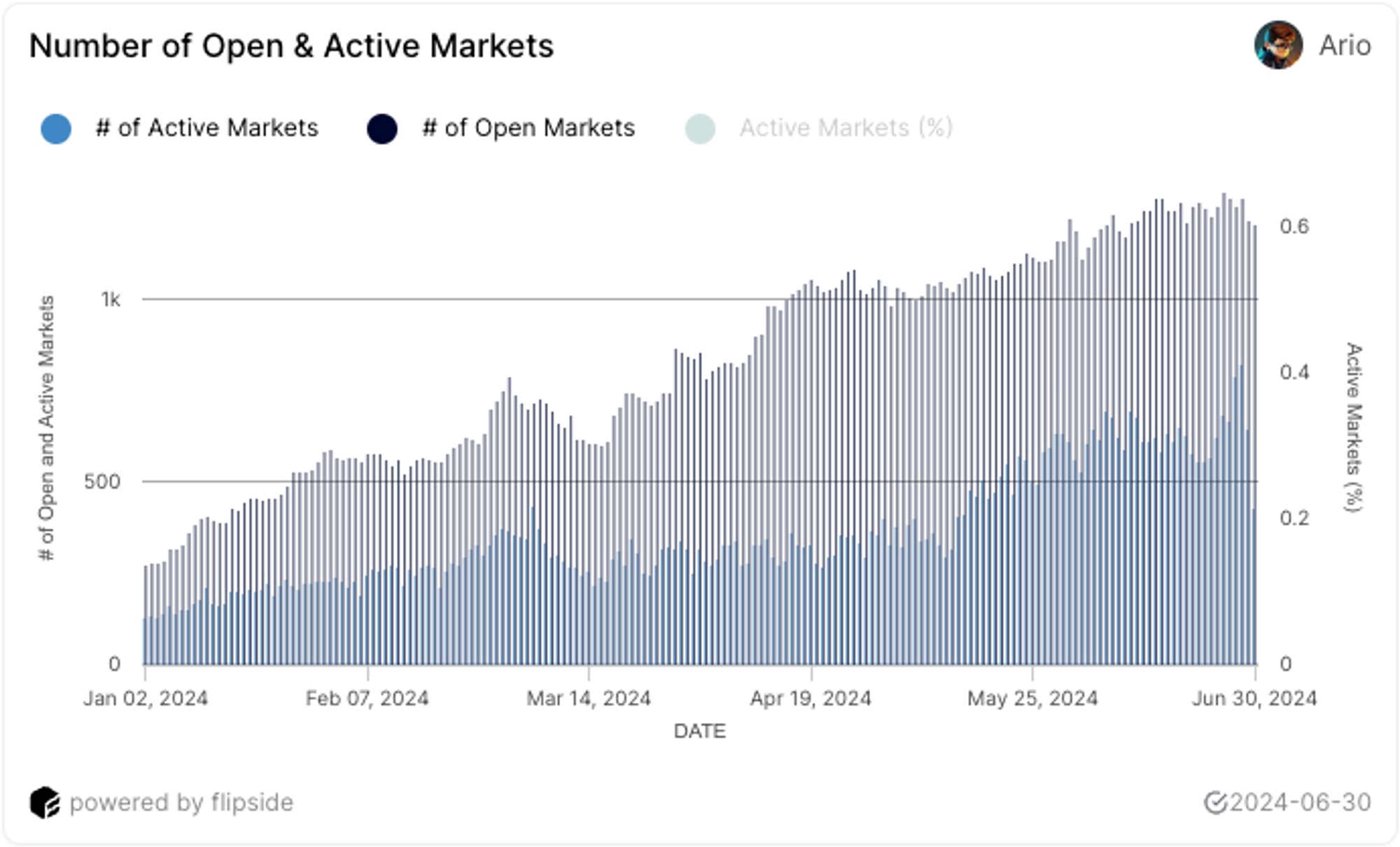Click the 'DATE' x-axis title
This screenshot has width=1400, height=847.
click(699, 731)
